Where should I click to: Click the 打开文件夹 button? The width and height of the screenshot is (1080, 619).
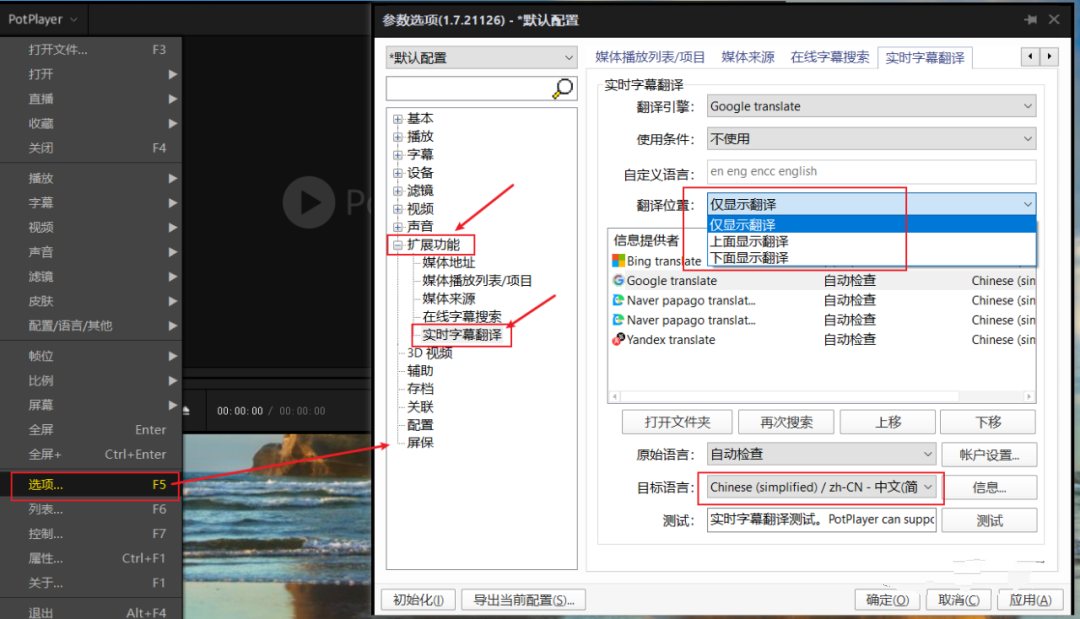click(677, 422)
